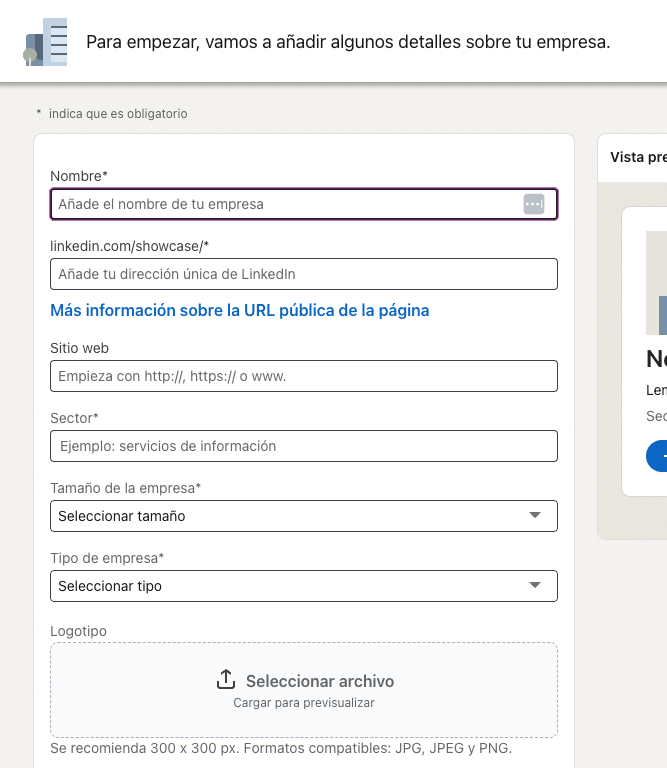This screenshot has height=768, width=667.
Task: Click the Sitio web input field
Action: coord(303,376)
